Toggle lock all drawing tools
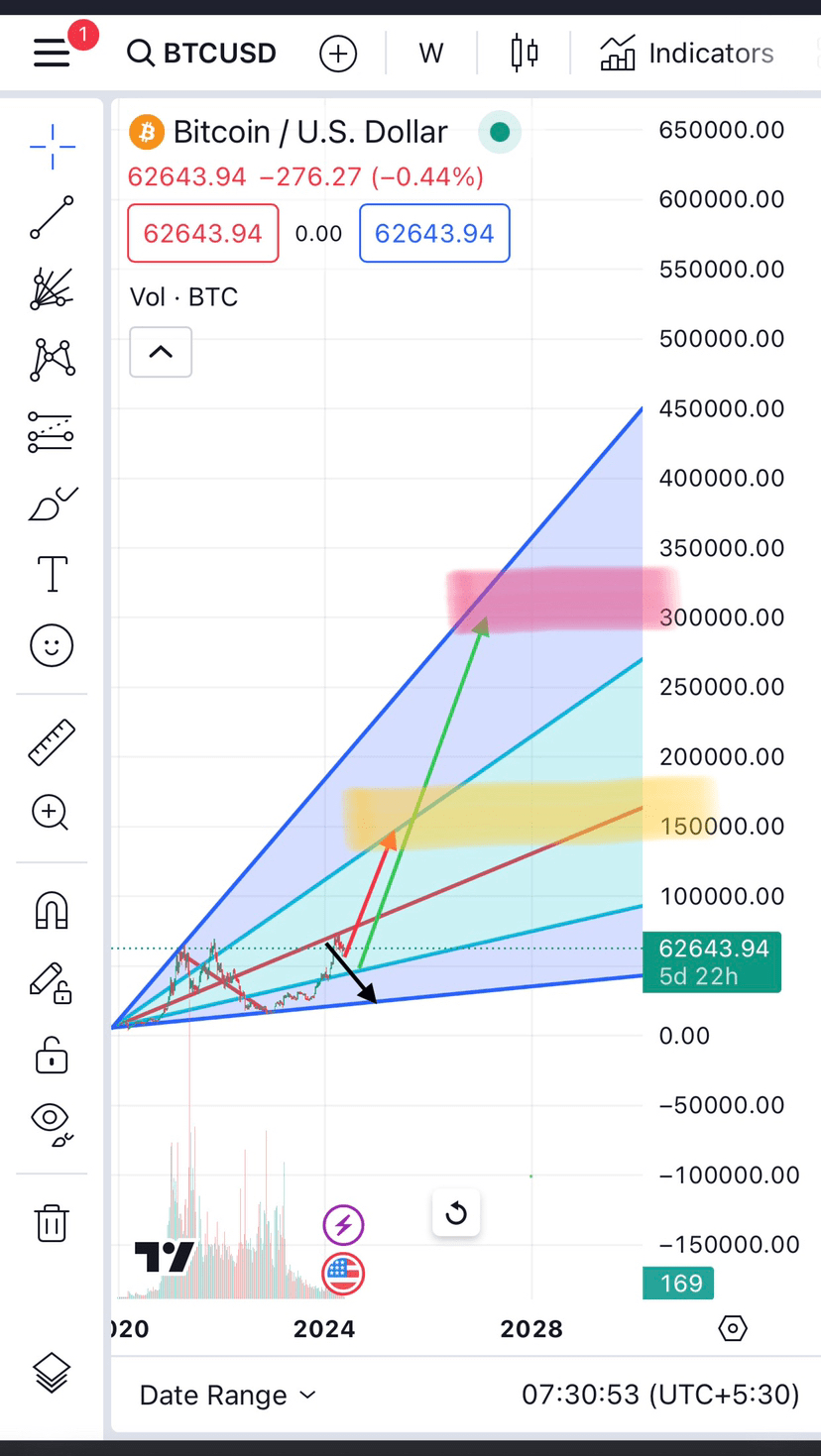 [52, 1055]
